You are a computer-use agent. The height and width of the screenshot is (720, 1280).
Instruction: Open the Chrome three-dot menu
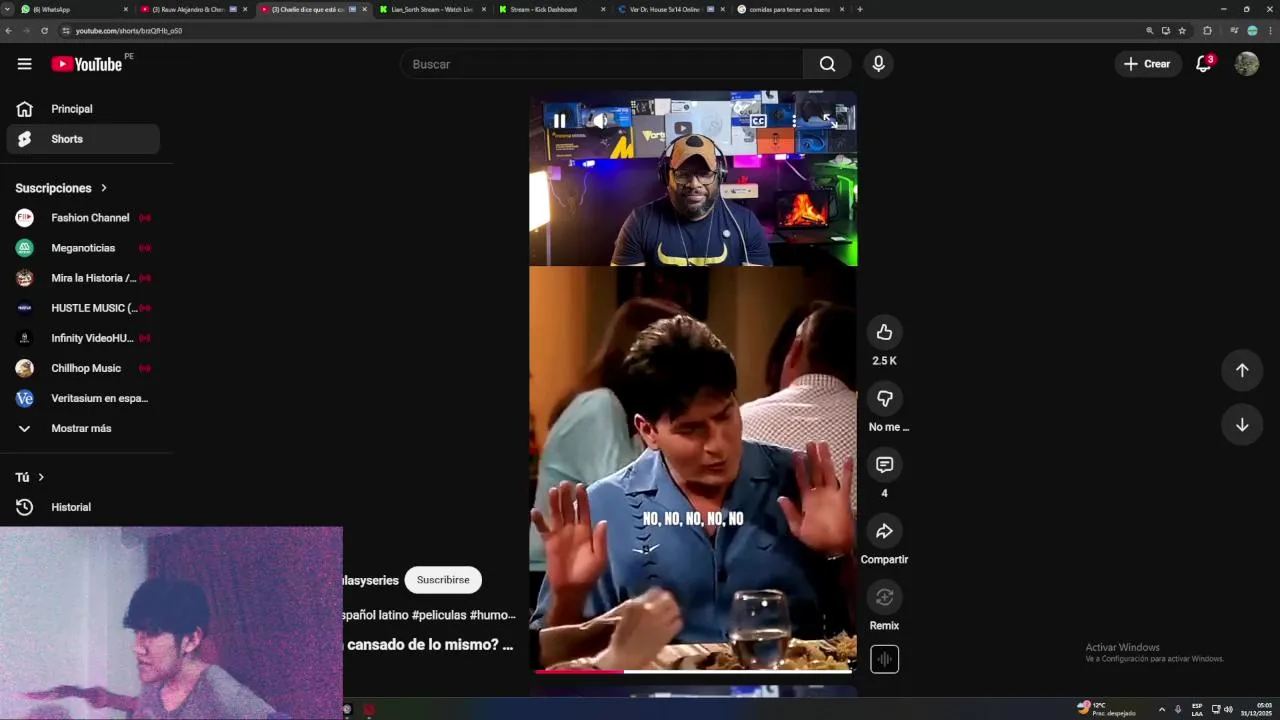click(1270, 31)
